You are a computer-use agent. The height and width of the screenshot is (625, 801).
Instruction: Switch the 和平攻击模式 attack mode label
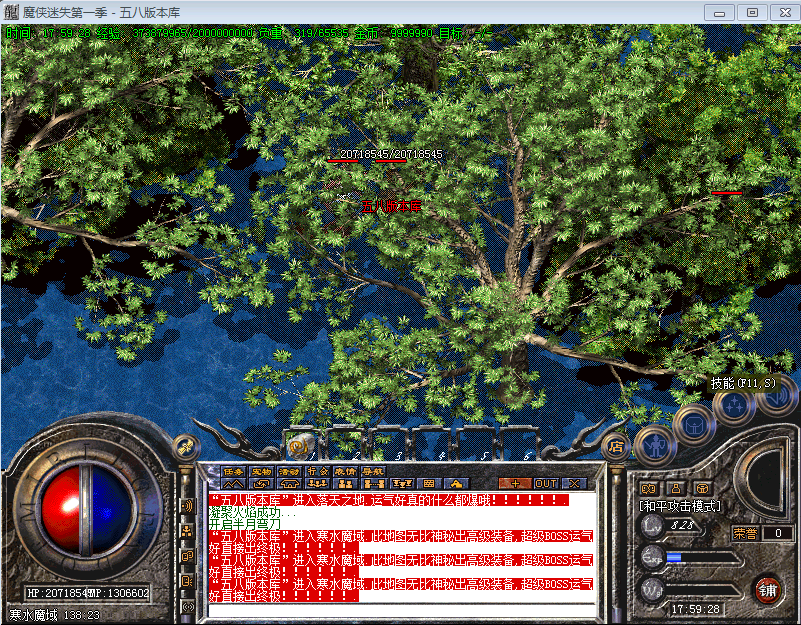point(680,506)
